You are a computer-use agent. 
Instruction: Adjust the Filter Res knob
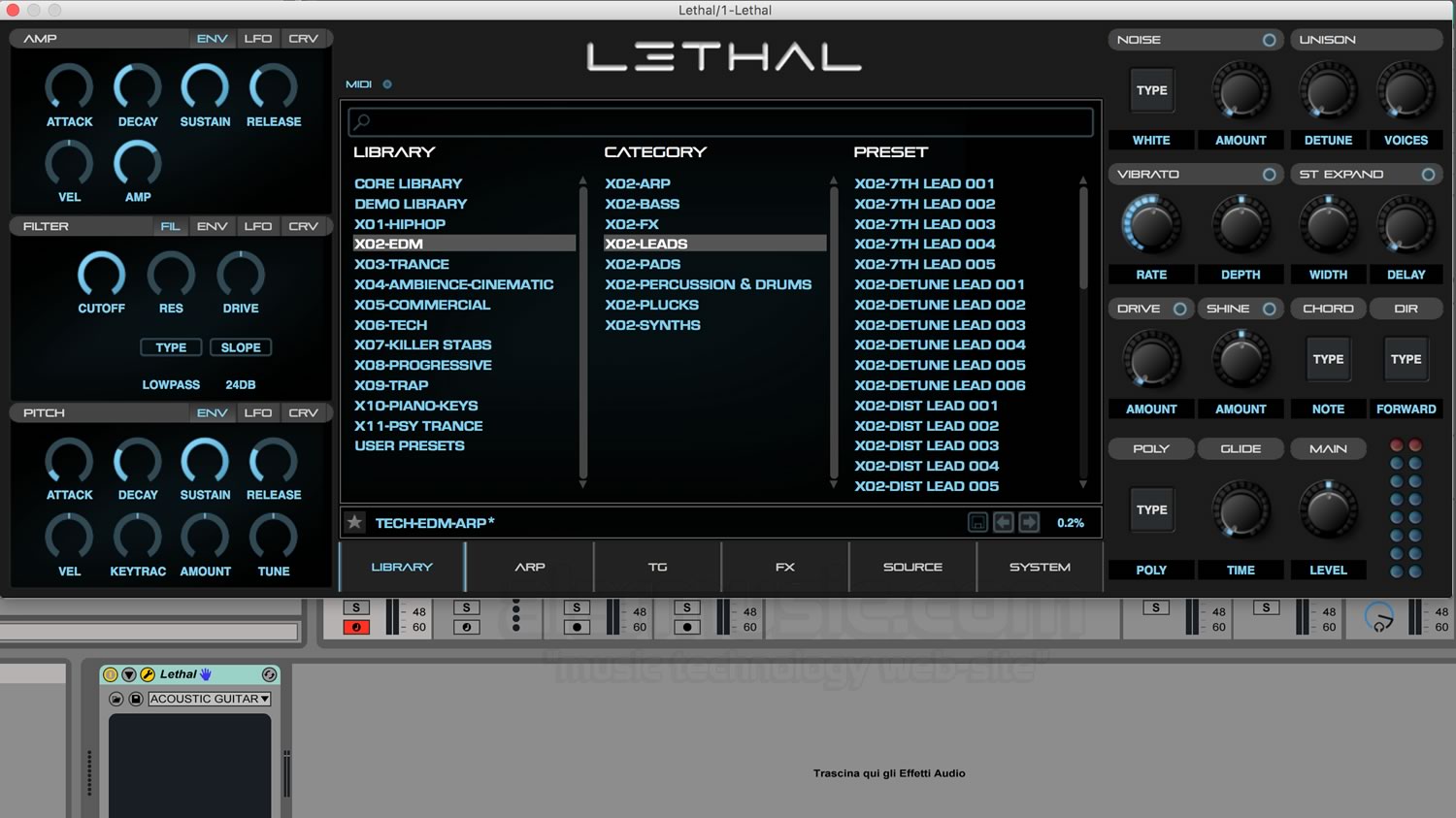(171, 275)
